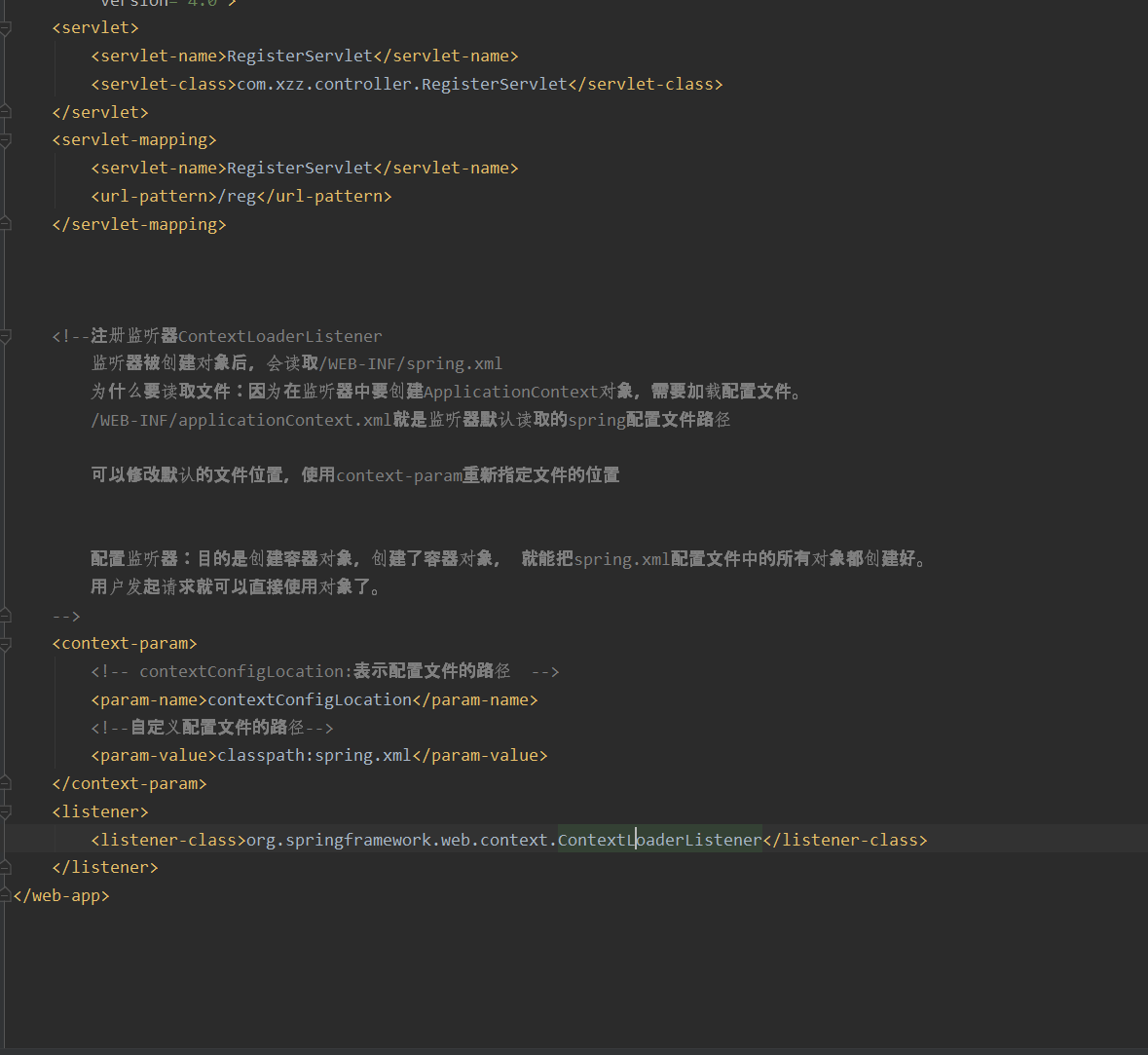Click fold marker at closing </context-param> tag
Screen dimensions: 1148x1055
click(x=5, y=783)
